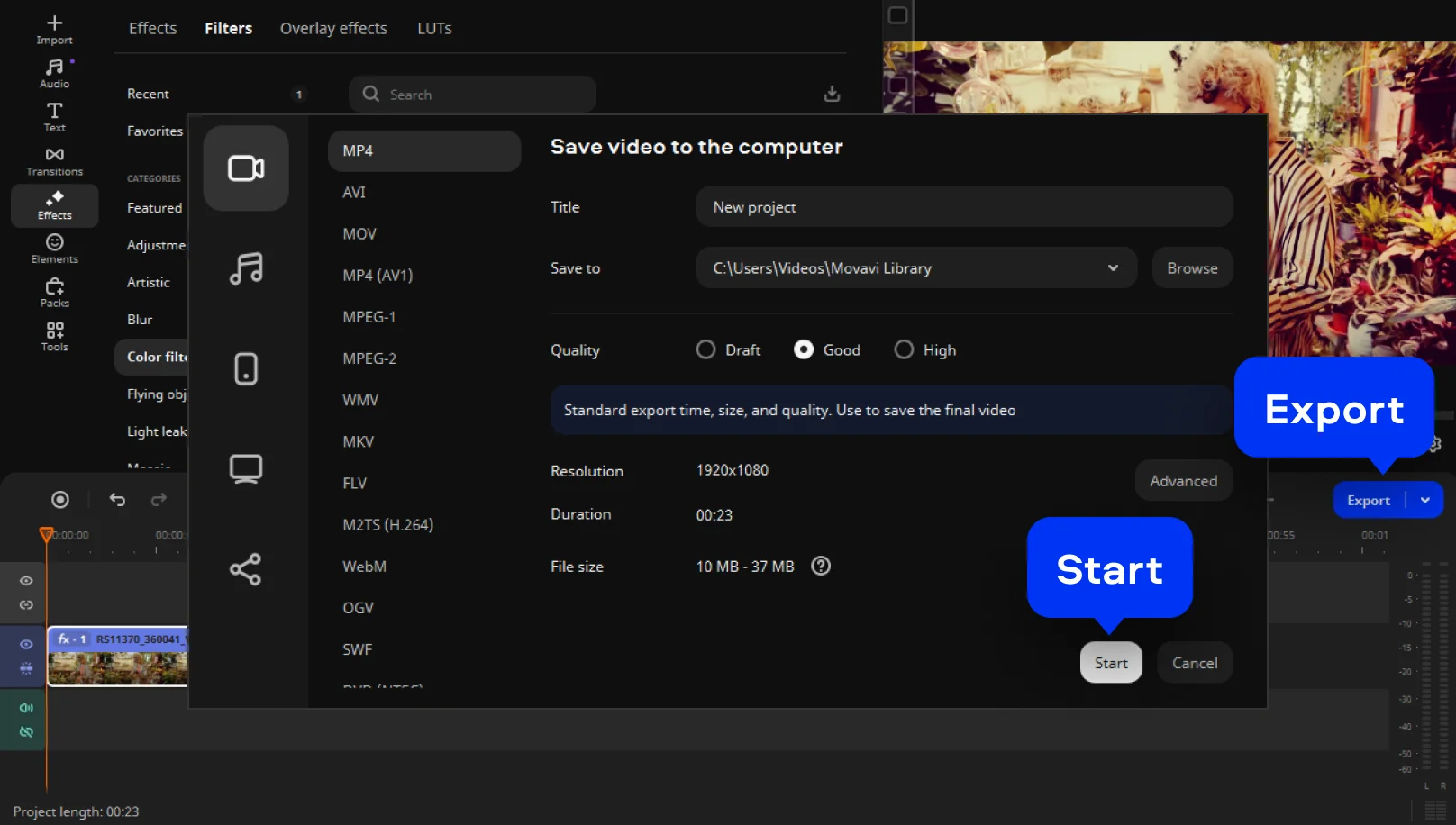Click the Title field with New project
This screenshot has height=825, width=1456.
[x=963, y=207]
